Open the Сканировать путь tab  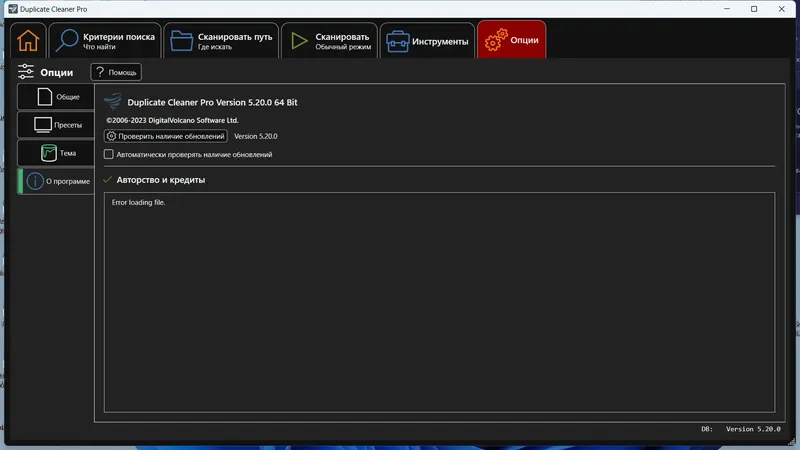coord(221,41)
